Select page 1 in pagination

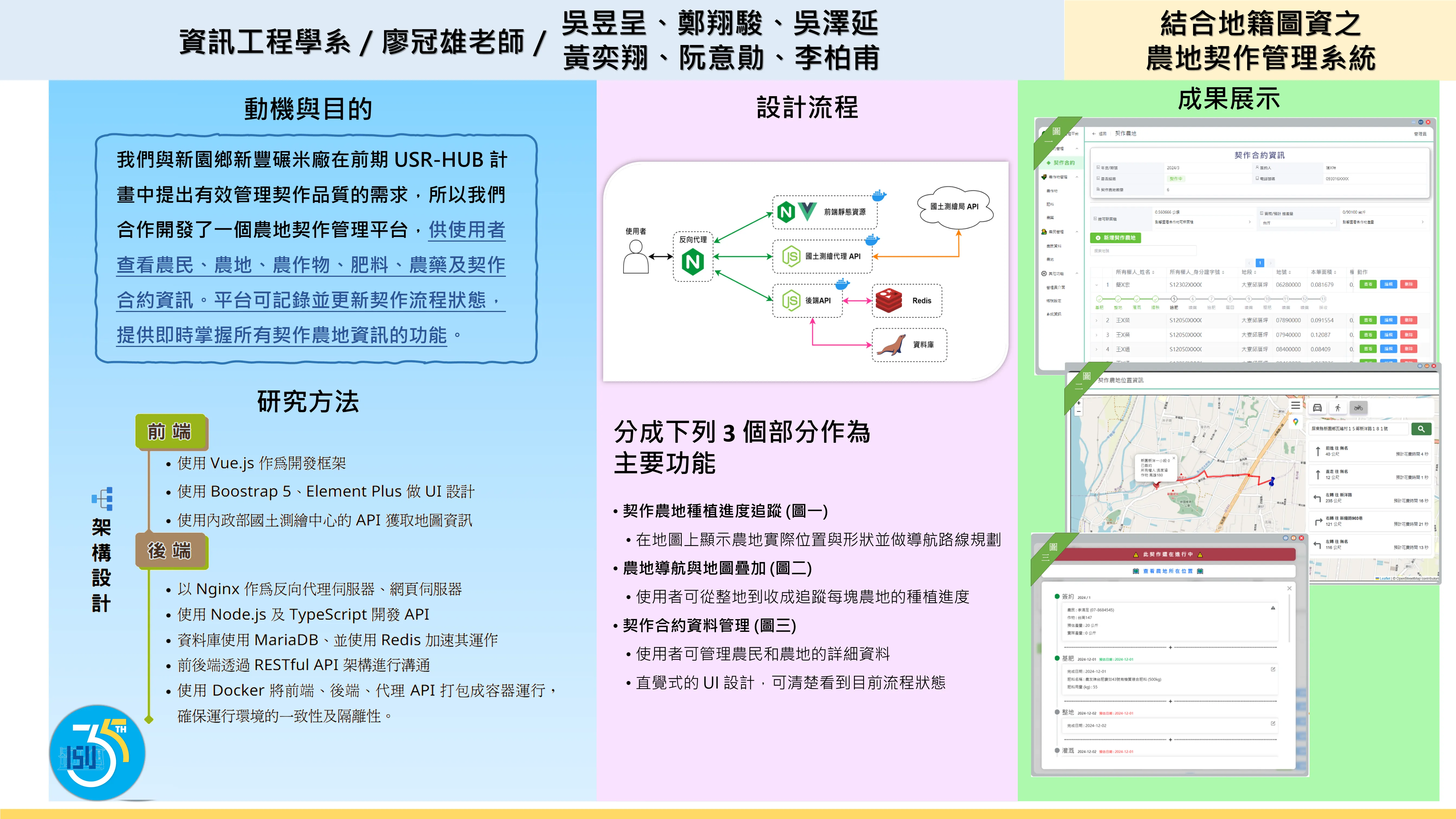pos(1260,263)
